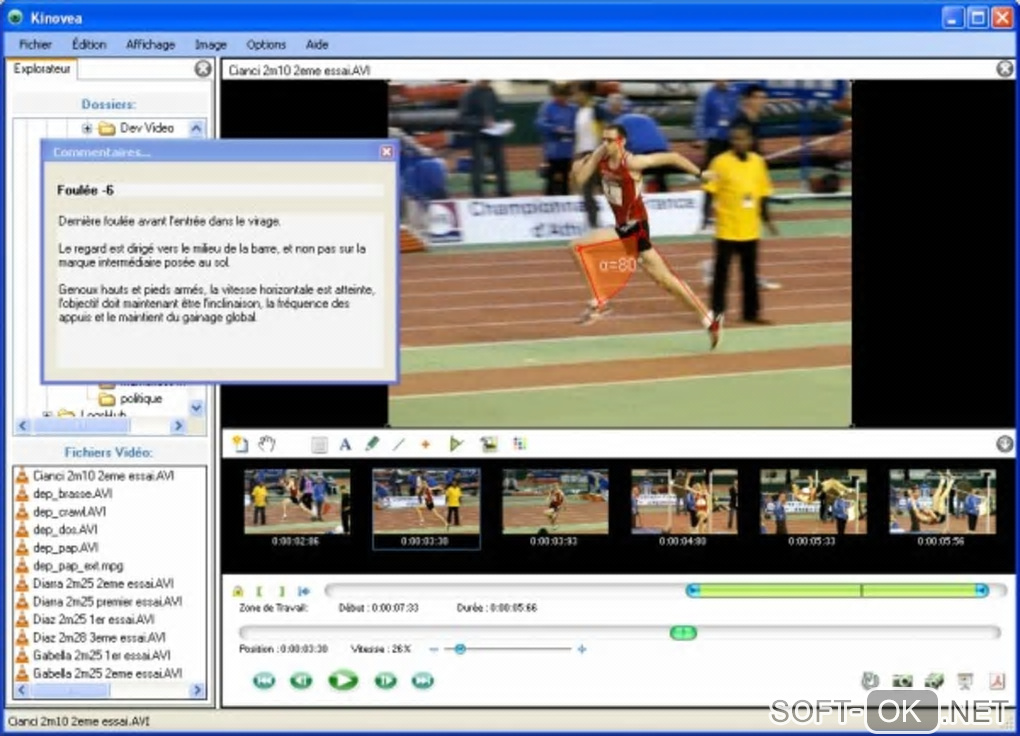
Task: Step back one frame
Action: point(301,681)
